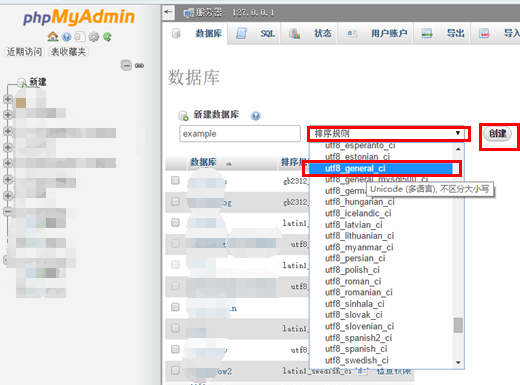The width and height of the screenshot is (520, 385).
Task: Click 新建 in the navigation tree
Action: (x=38, y=82)
